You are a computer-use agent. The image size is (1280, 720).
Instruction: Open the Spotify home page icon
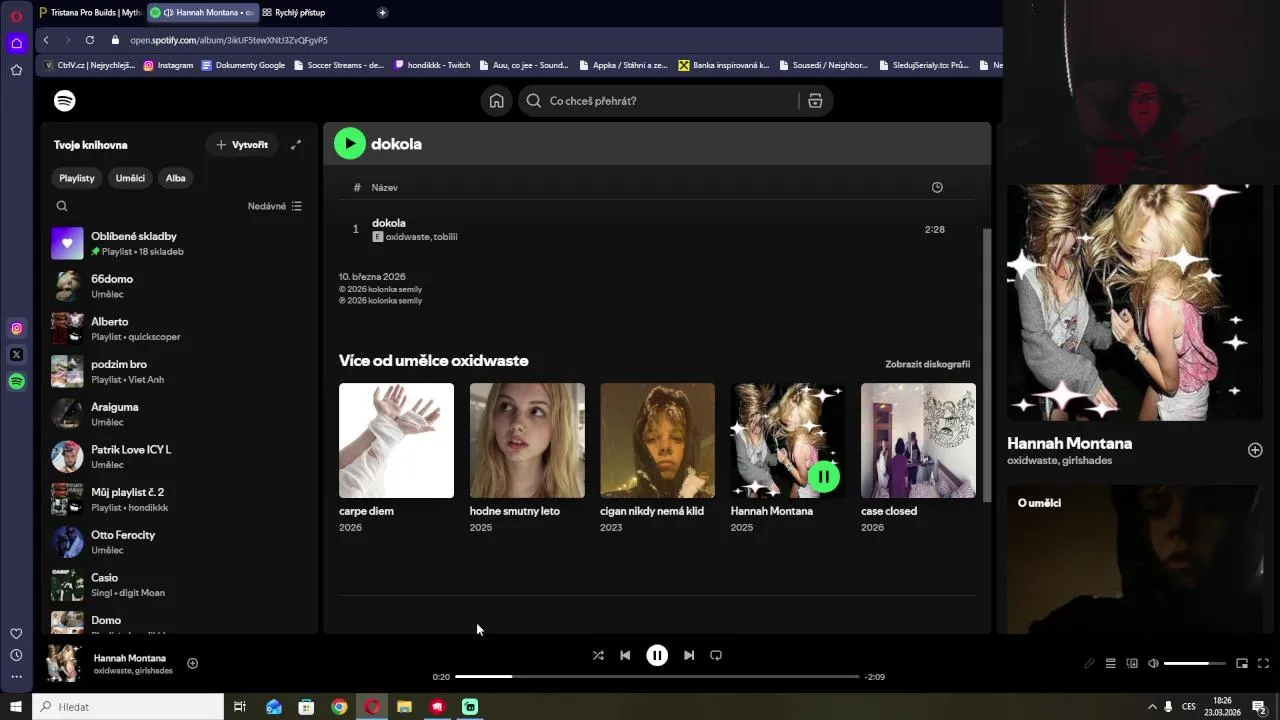point(497,101)
